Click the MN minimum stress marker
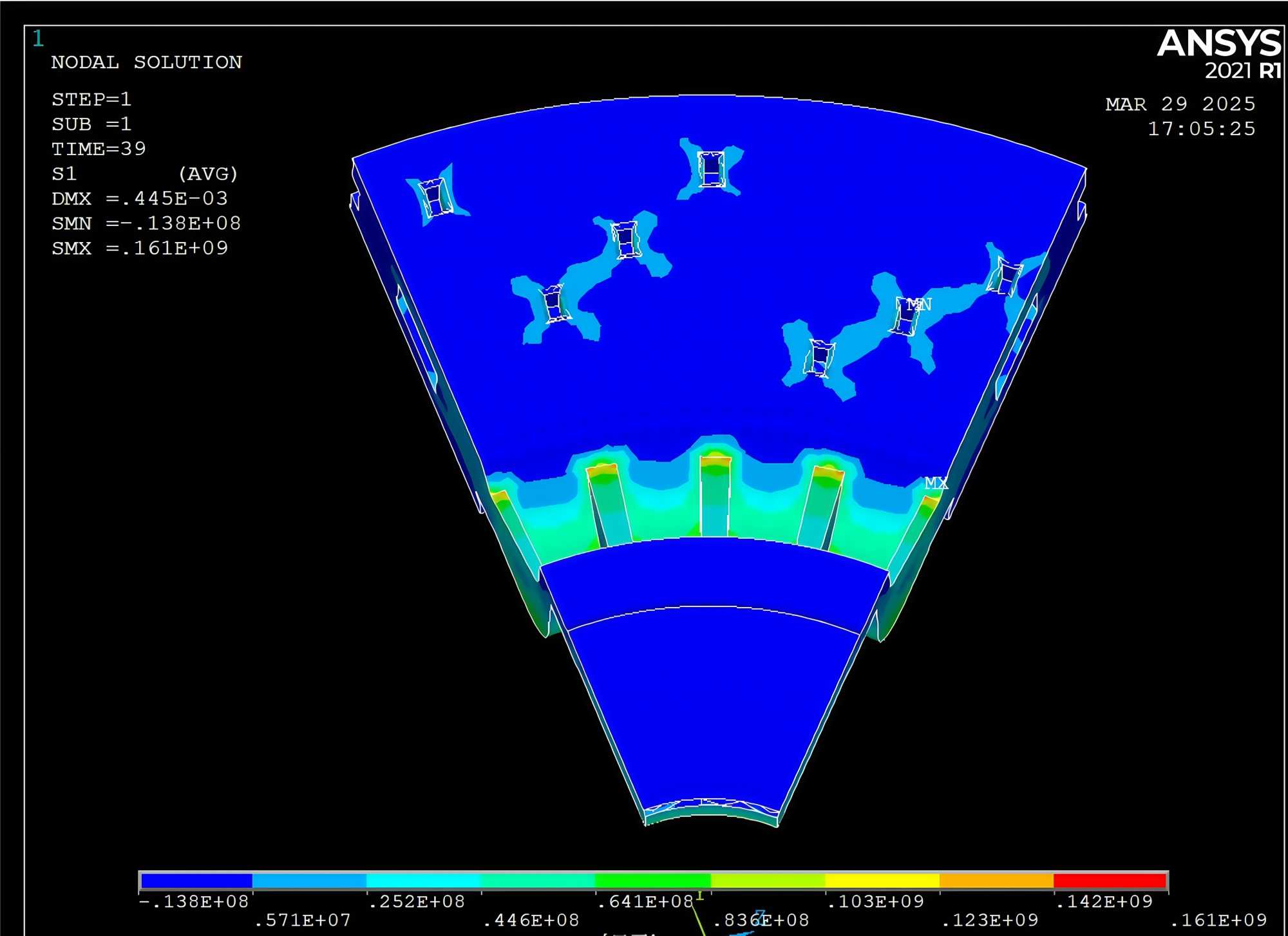Viewport: 1288px width, 936px height. [918, 304]
